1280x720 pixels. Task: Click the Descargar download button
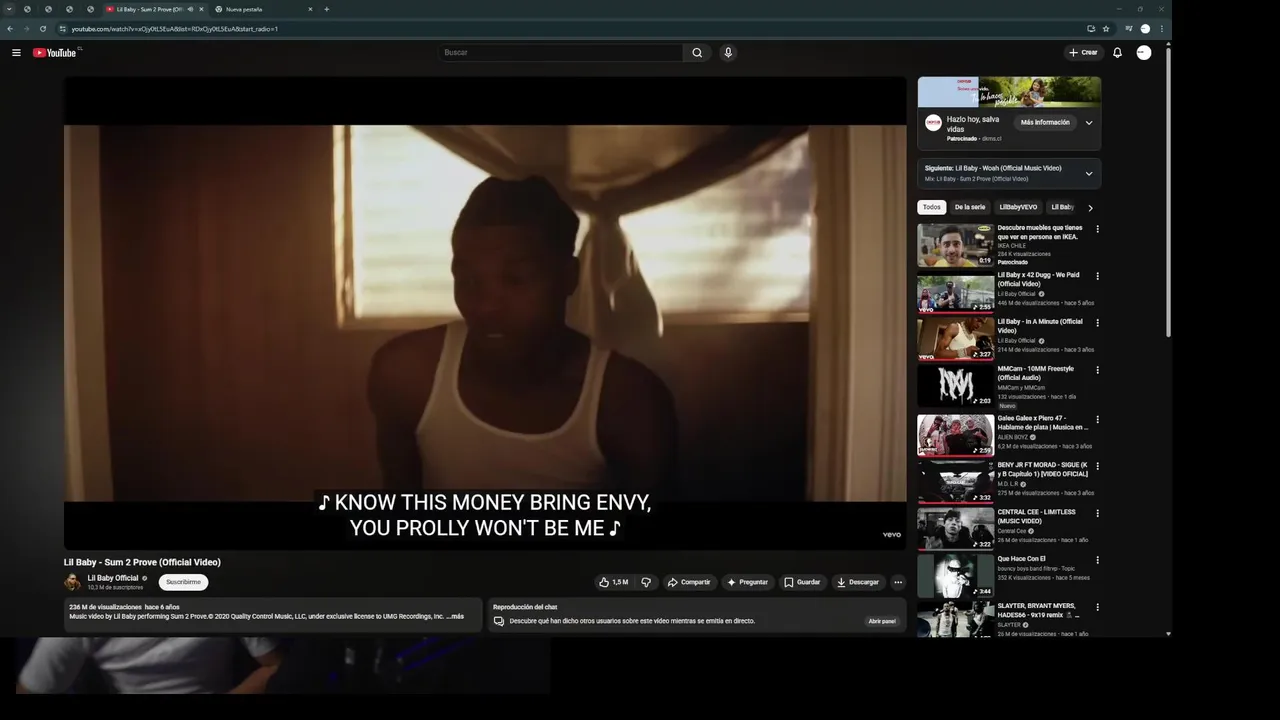[858, 582]
